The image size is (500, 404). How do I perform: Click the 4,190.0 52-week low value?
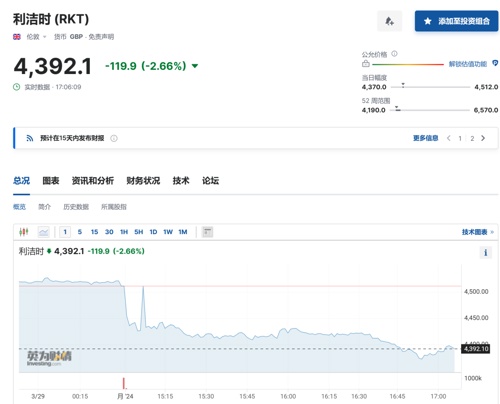374,110
